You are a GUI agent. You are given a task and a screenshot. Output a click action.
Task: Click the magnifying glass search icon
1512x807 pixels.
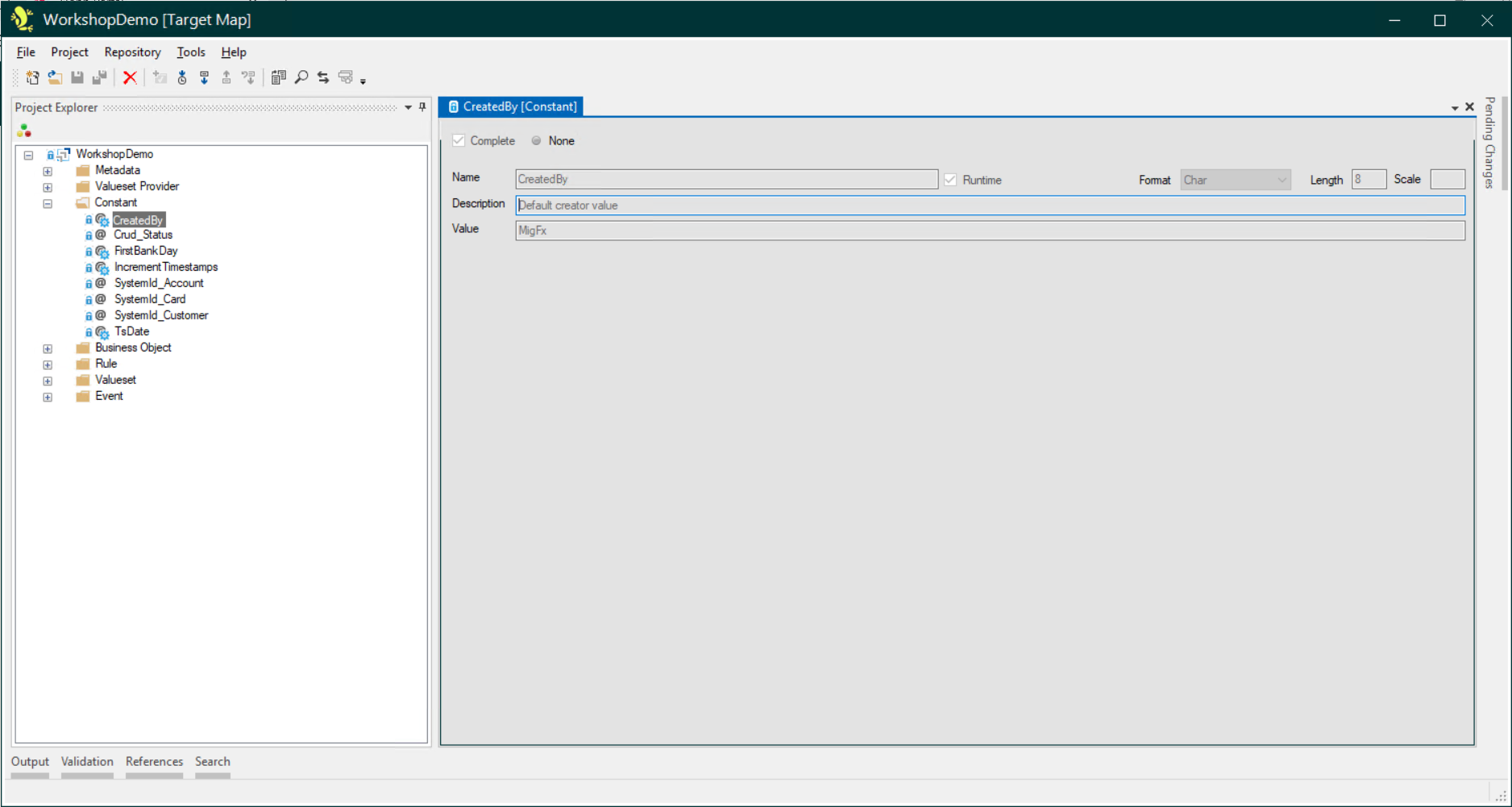tap(301, 77)
